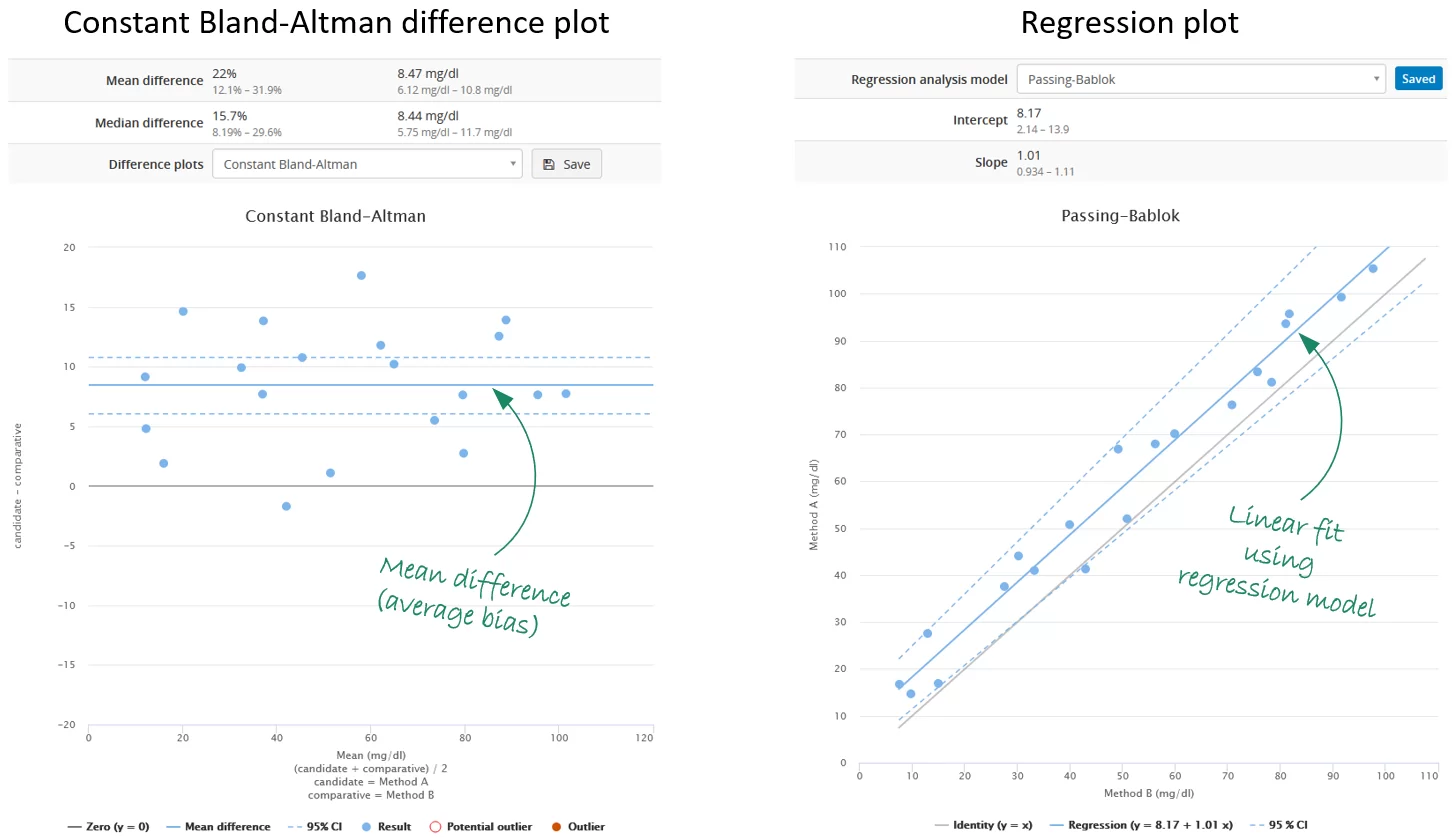
Task: Click the Constant Bland-Altman chart title
Action: 335,216
